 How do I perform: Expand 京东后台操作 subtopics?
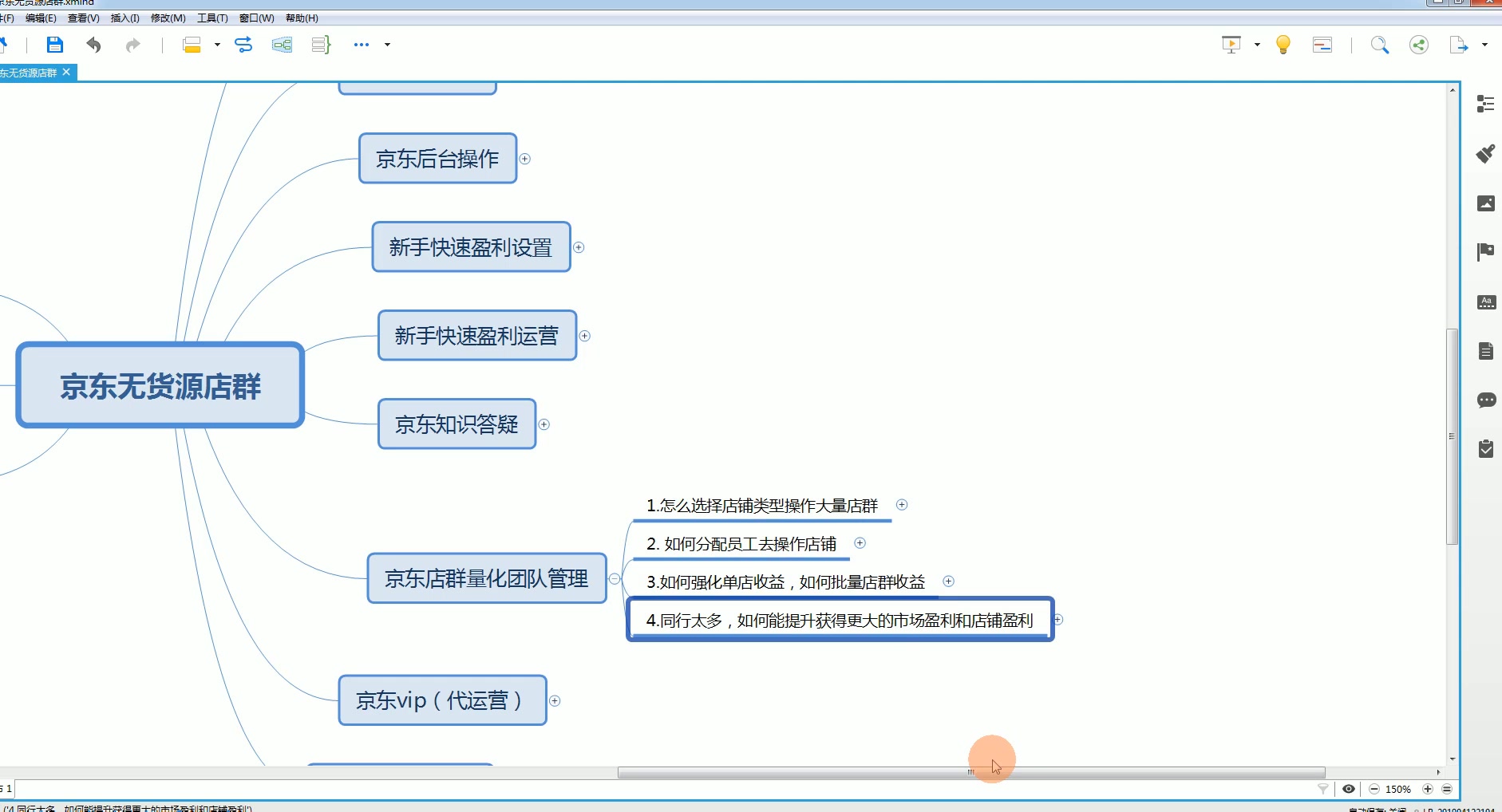click(525, 159)
